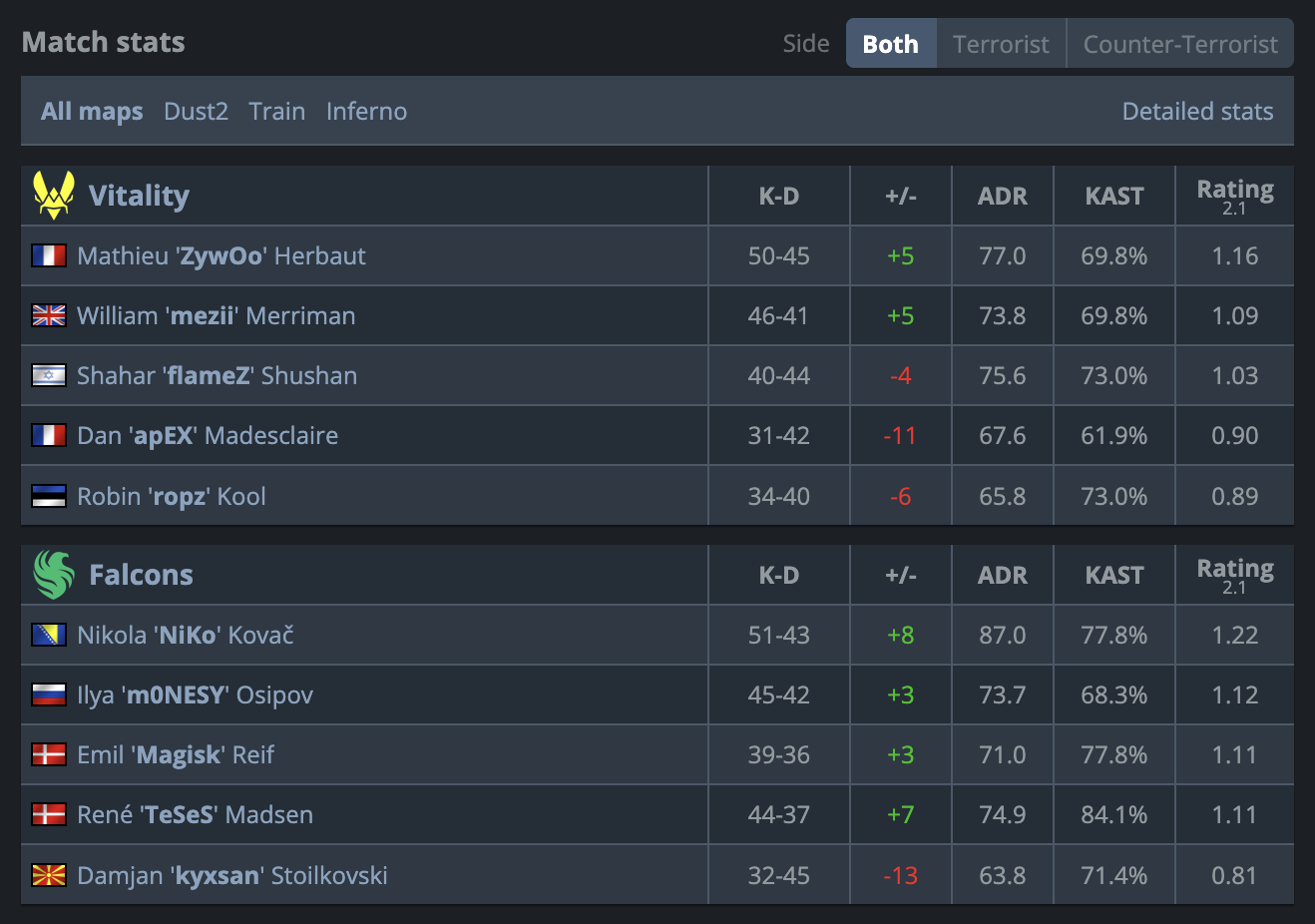Click the Israeli flag beside flameZ

click(49, 376)
